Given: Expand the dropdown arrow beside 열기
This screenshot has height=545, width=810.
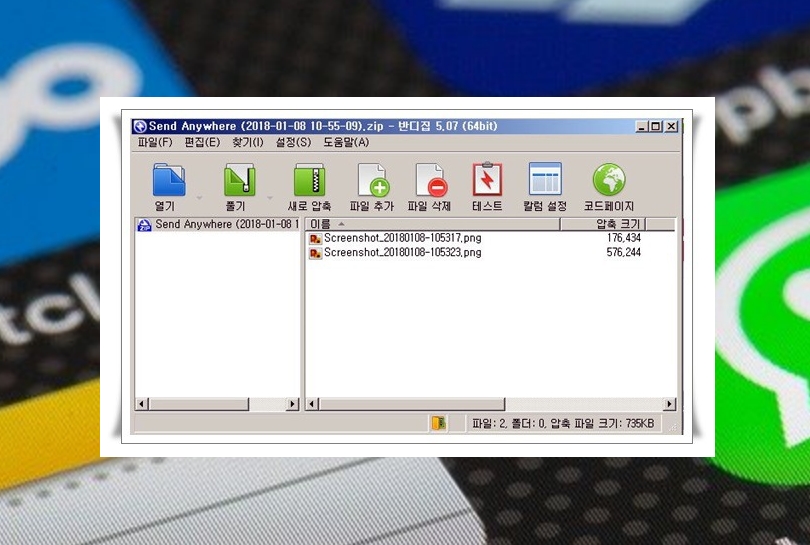Looking at the screenshot, I should click(x=199, y=197).
